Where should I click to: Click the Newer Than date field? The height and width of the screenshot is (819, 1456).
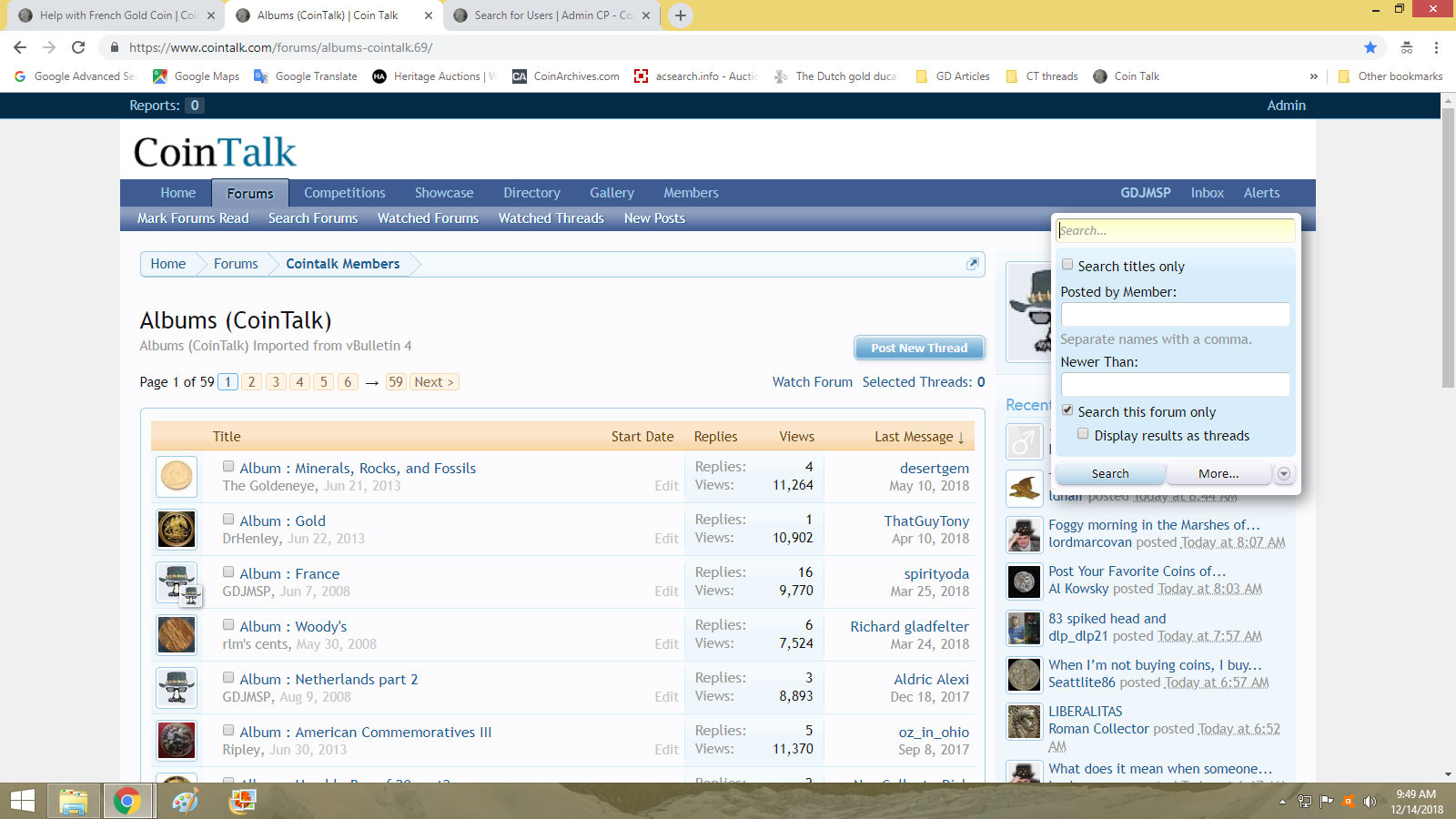pos(1175,384)
